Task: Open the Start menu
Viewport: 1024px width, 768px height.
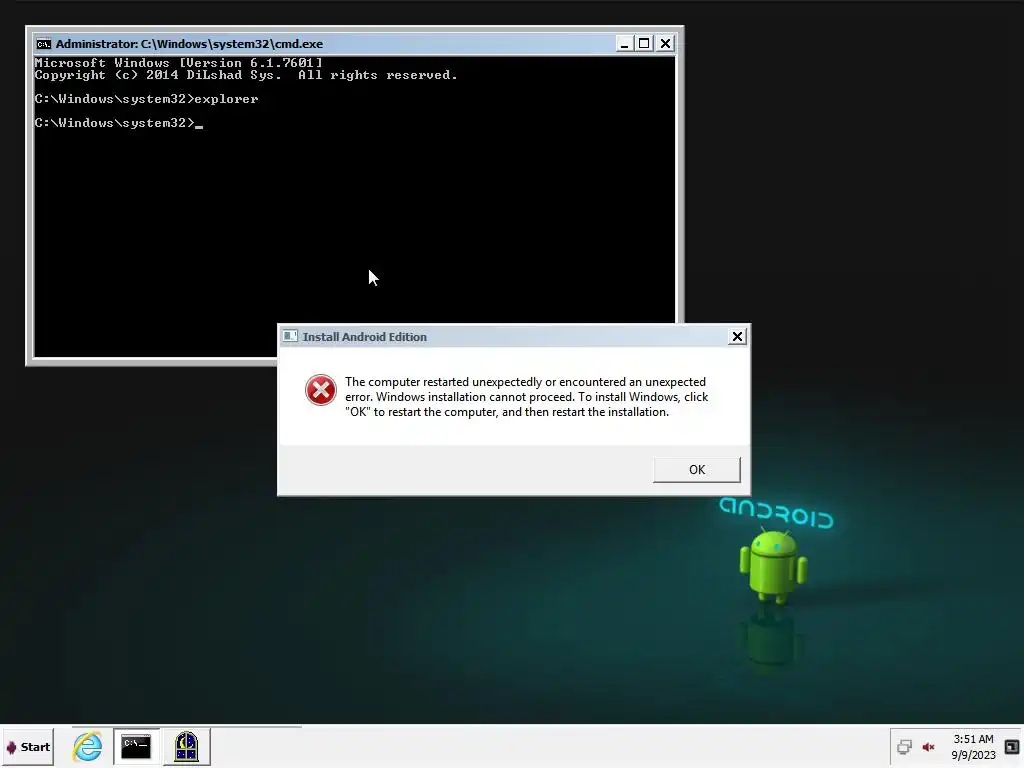Action: click(28, 747)
